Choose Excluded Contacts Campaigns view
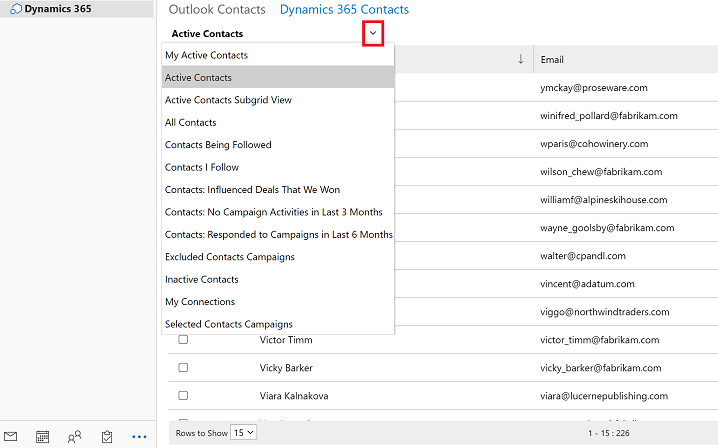The width and height of the screenshot is (718, 448). point(278,257)
